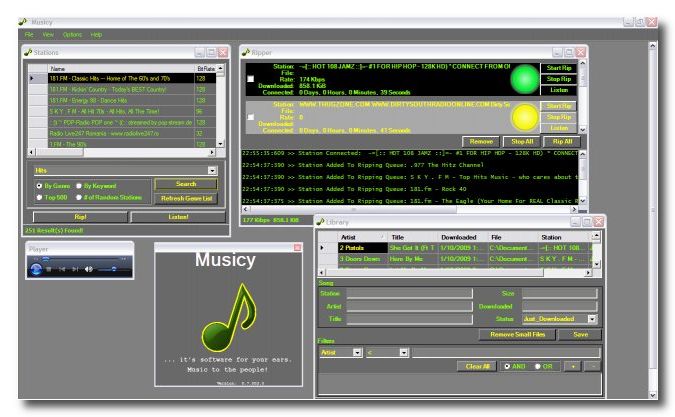Image resolution: width=675 pixels, height=417 pixels.
Task: Mute audio with the Player speaker icon
Action: [89, 269]
